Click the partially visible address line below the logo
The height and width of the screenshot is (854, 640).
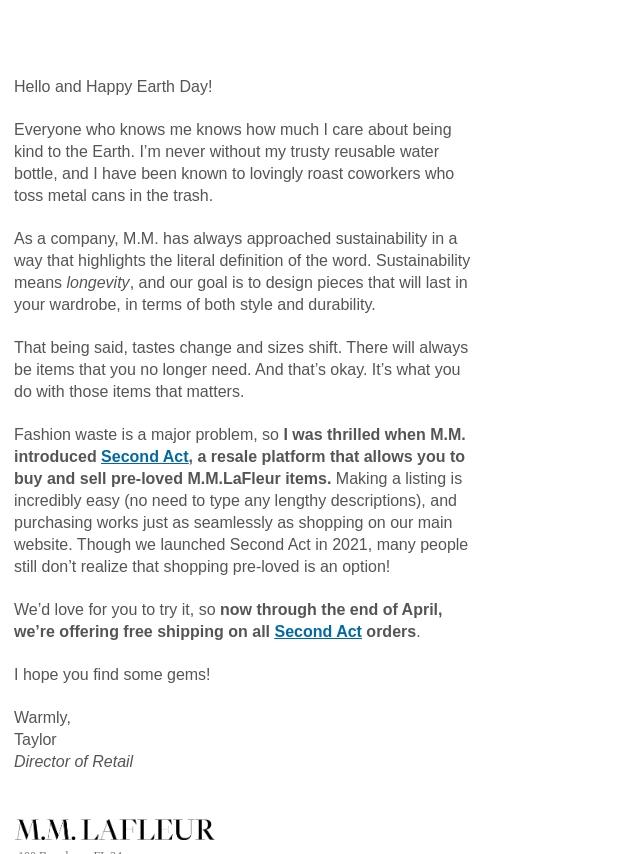pyautogui.click(x=70, y=851)
